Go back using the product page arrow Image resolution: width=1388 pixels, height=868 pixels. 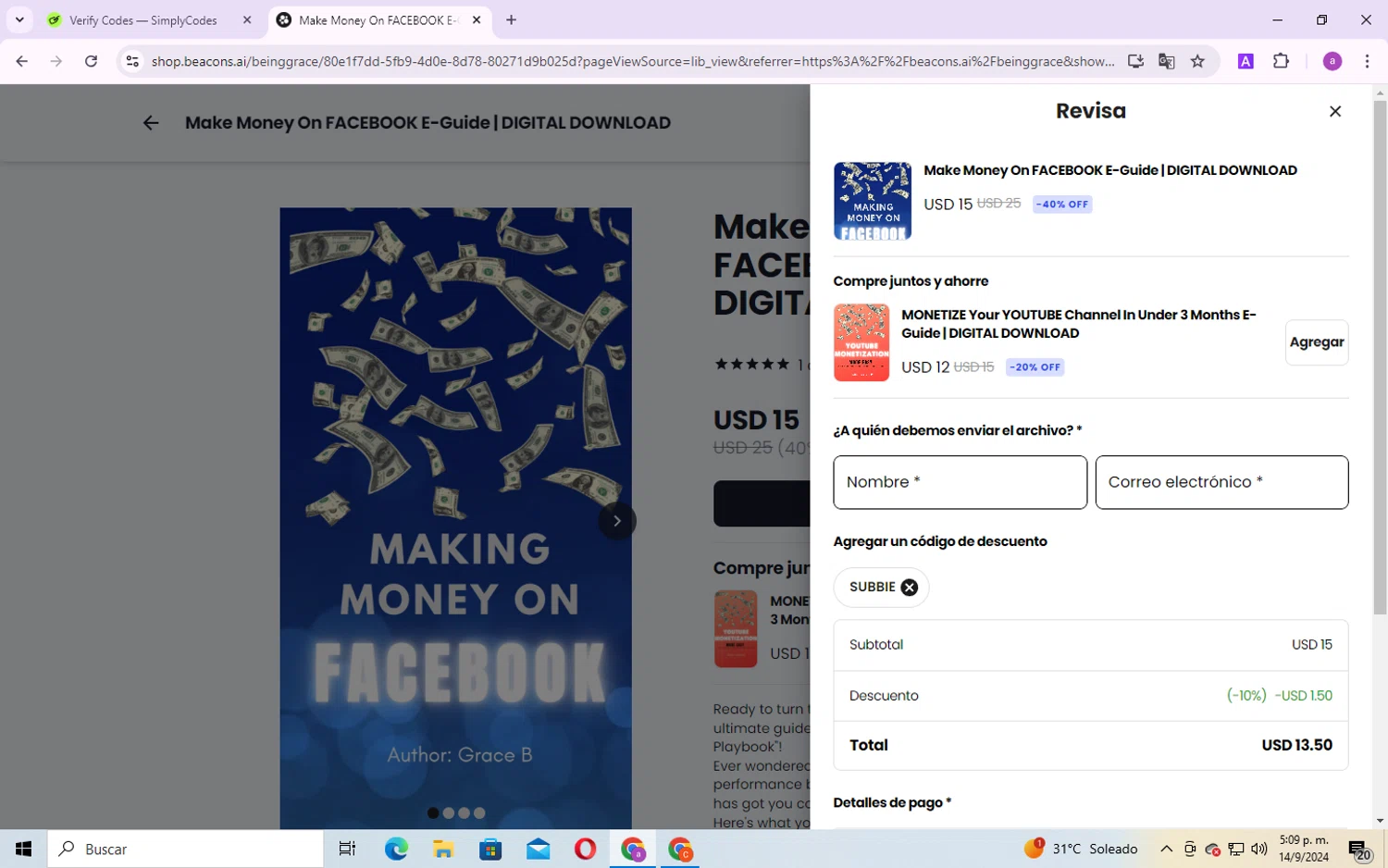click(151, 123)
